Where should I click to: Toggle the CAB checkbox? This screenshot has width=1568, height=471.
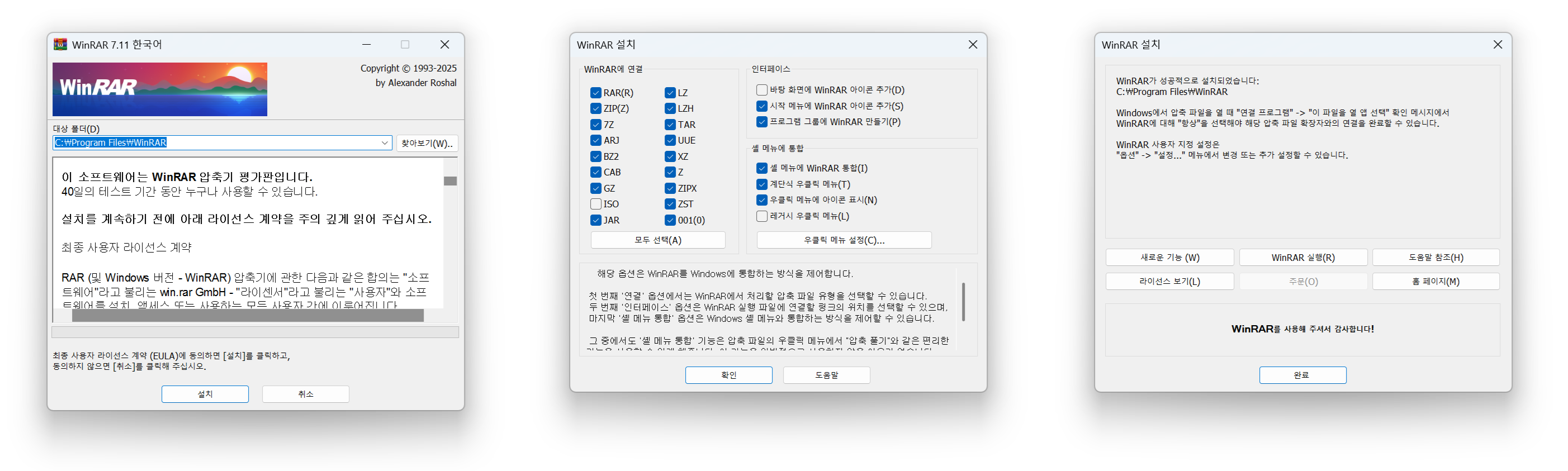(x=595, y=172)
